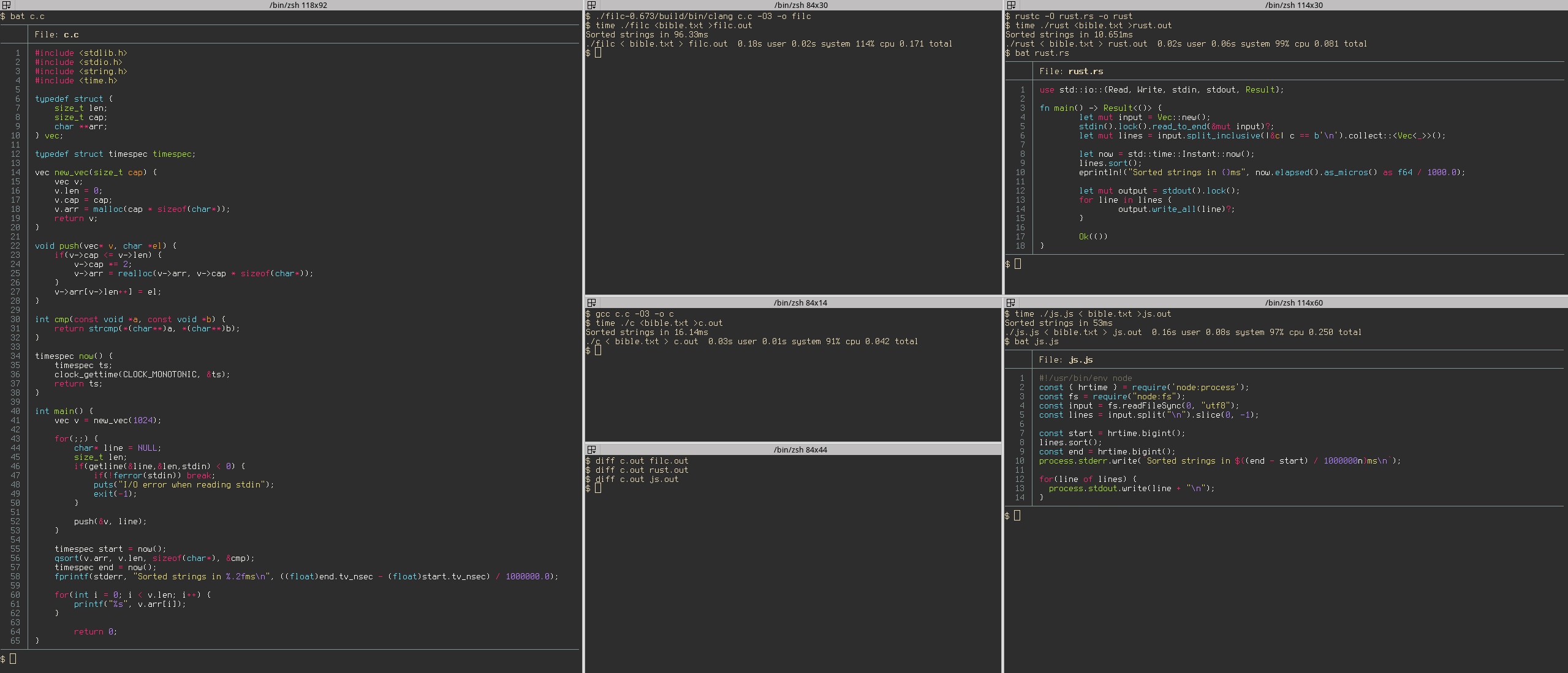Click the /bin/zsh 118x92 title bar

[298, 5]
